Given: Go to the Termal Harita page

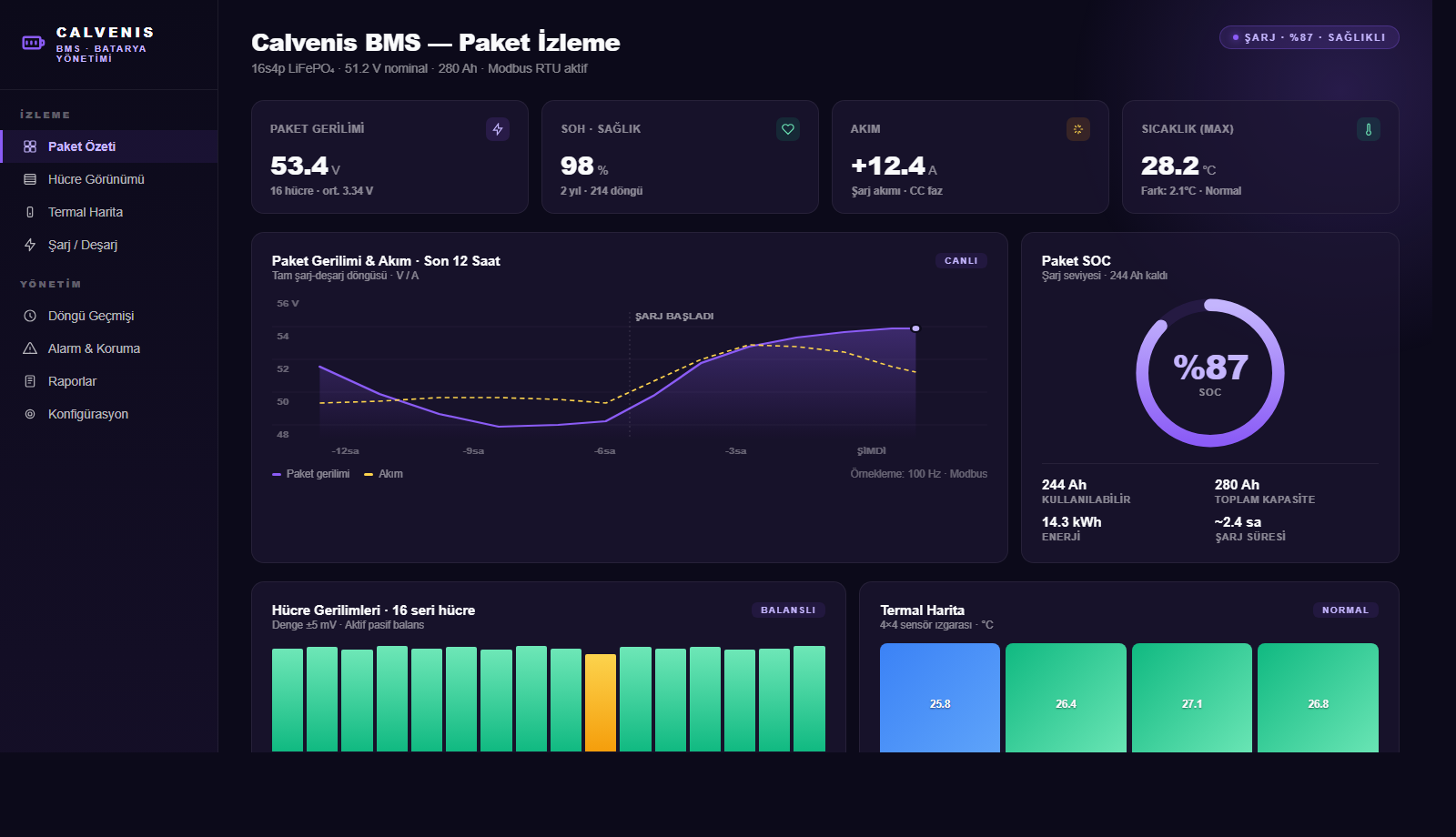Looking at the screenshot, I should coord(86,212).
